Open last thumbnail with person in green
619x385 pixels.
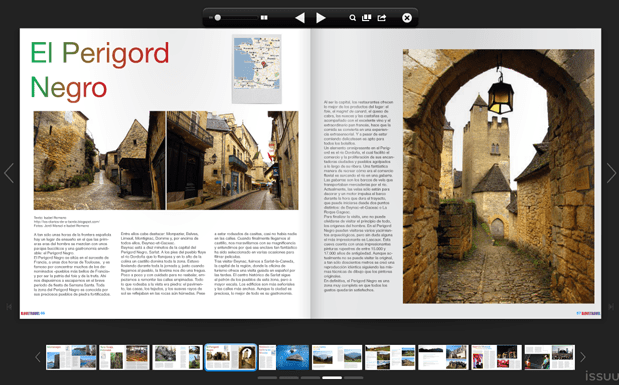(550, 357)
